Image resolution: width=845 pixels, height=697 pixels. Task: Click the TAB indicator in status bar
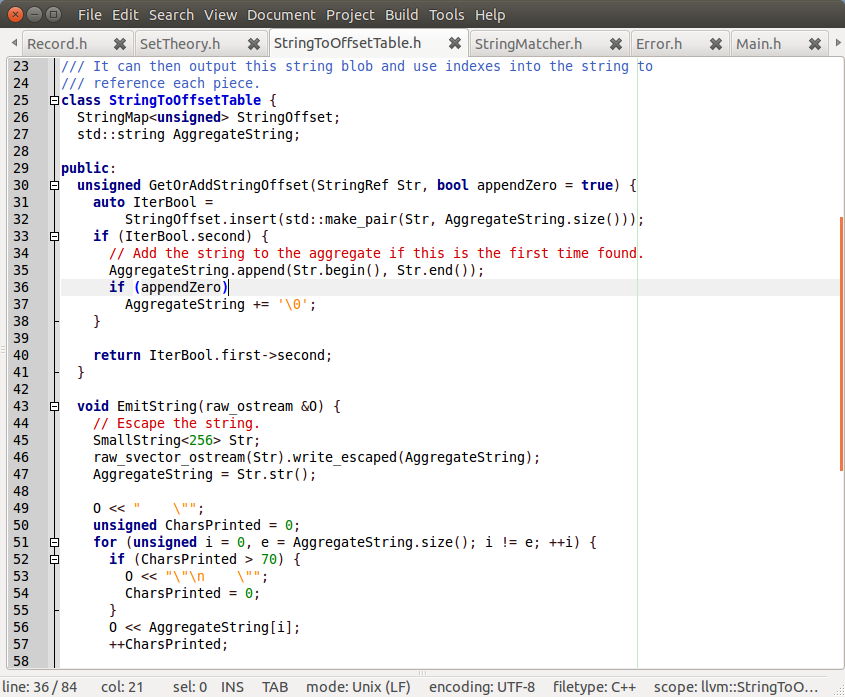click(275, 687)
